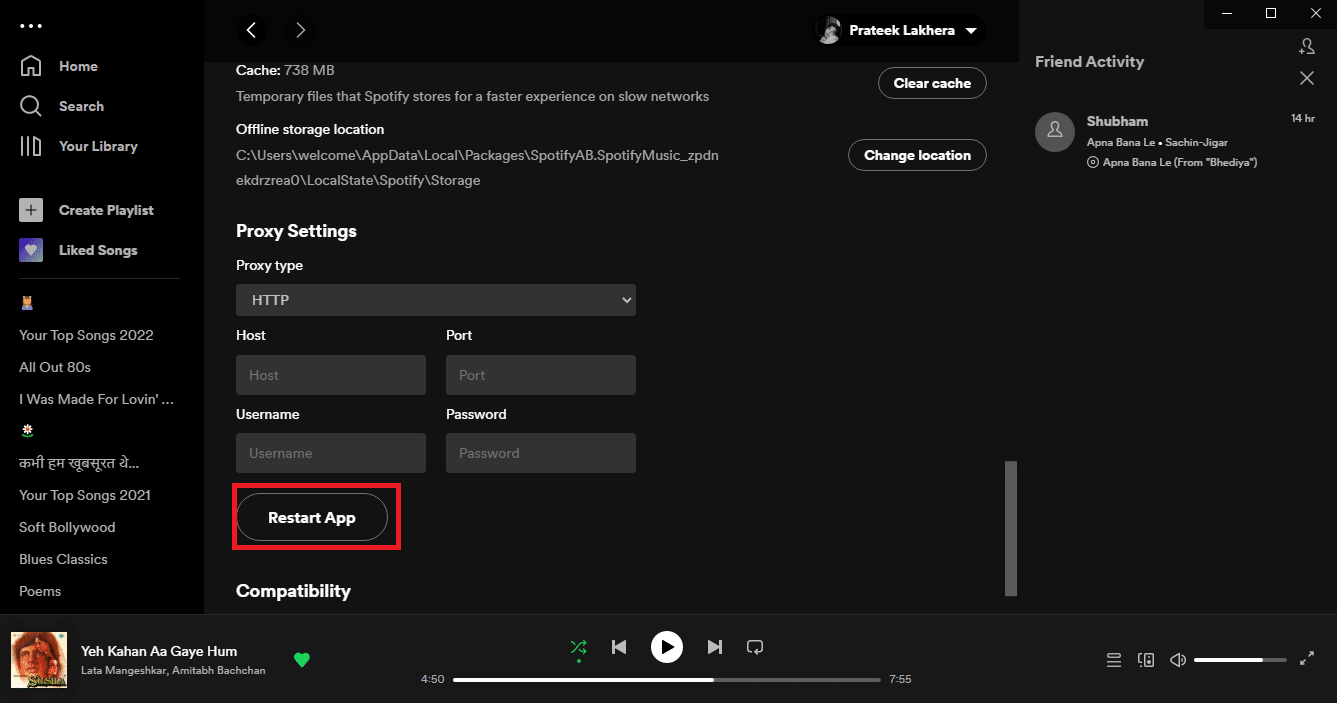Image resolution: width=1337 pixels, height=703 pixels.
Task: Open the Proxy type HTTP dropdown
Action: 436,300
